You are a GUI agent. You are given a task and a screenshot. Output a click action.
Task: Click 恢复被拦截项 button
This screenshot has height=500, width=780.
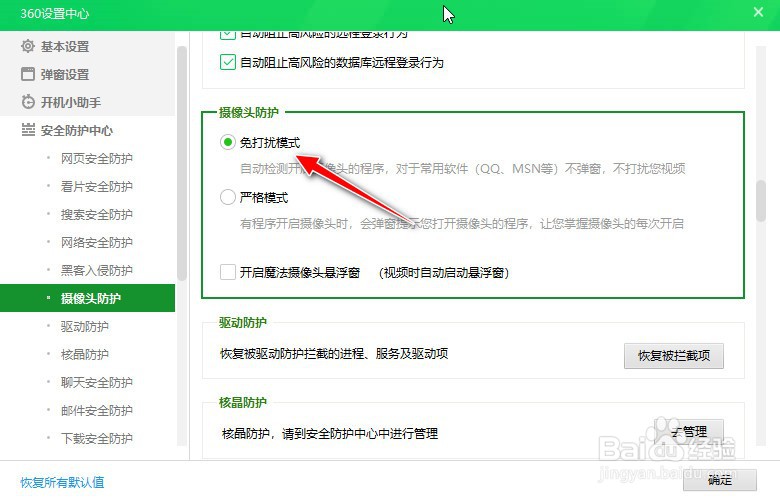click(x=674, y=356)
